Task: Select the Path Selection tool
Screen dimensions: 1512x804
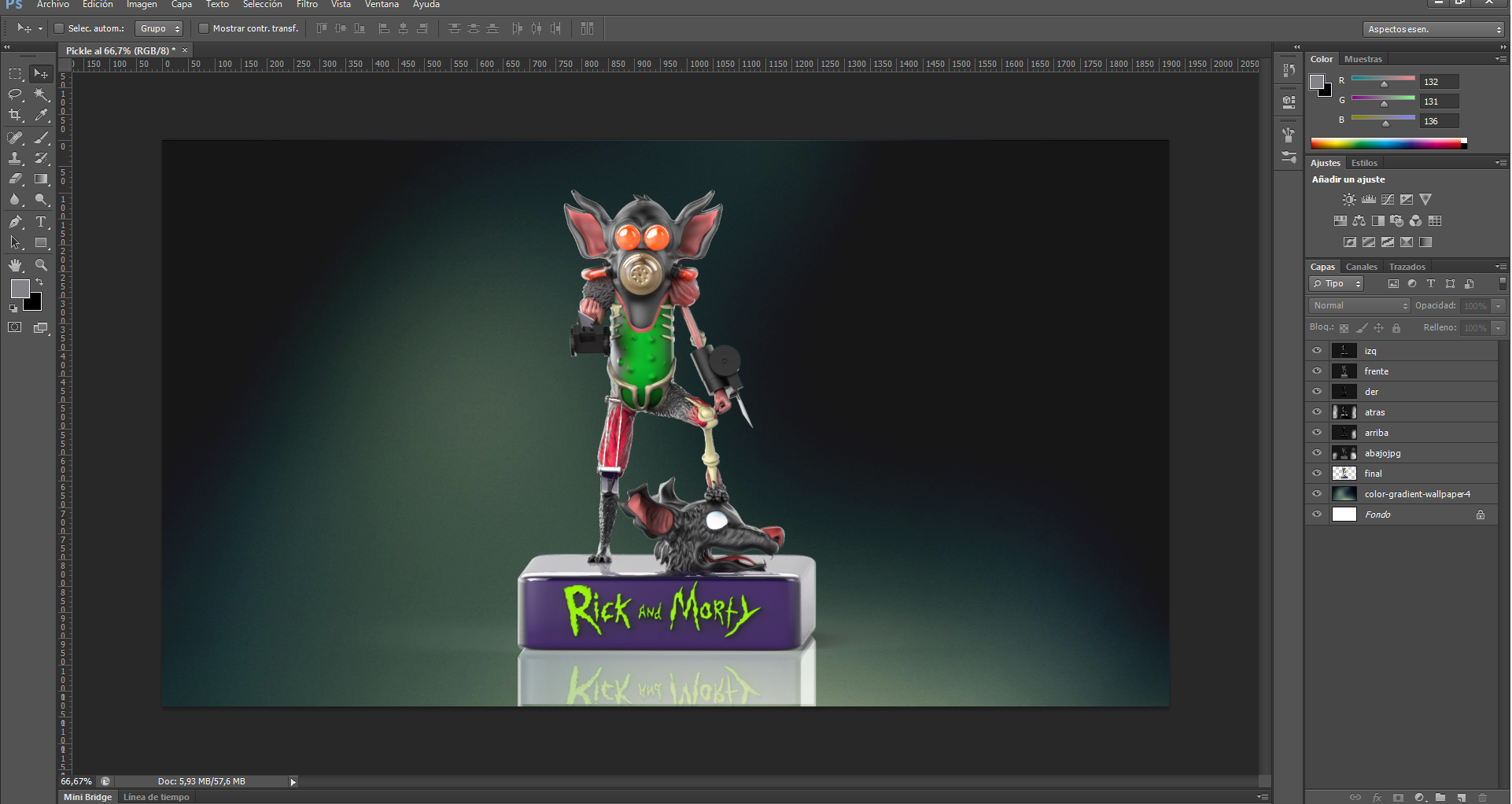Action: [x=15, y=243]
